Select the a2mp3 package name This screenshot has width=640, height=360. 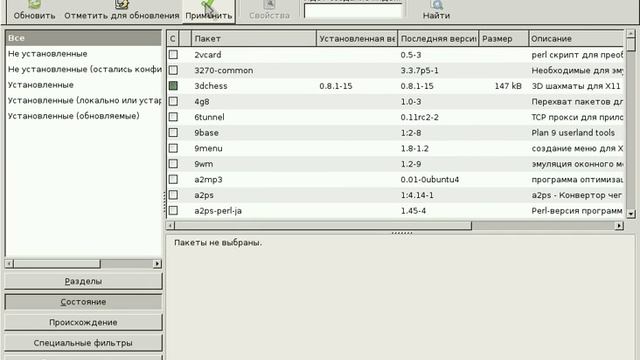[208, 180]
